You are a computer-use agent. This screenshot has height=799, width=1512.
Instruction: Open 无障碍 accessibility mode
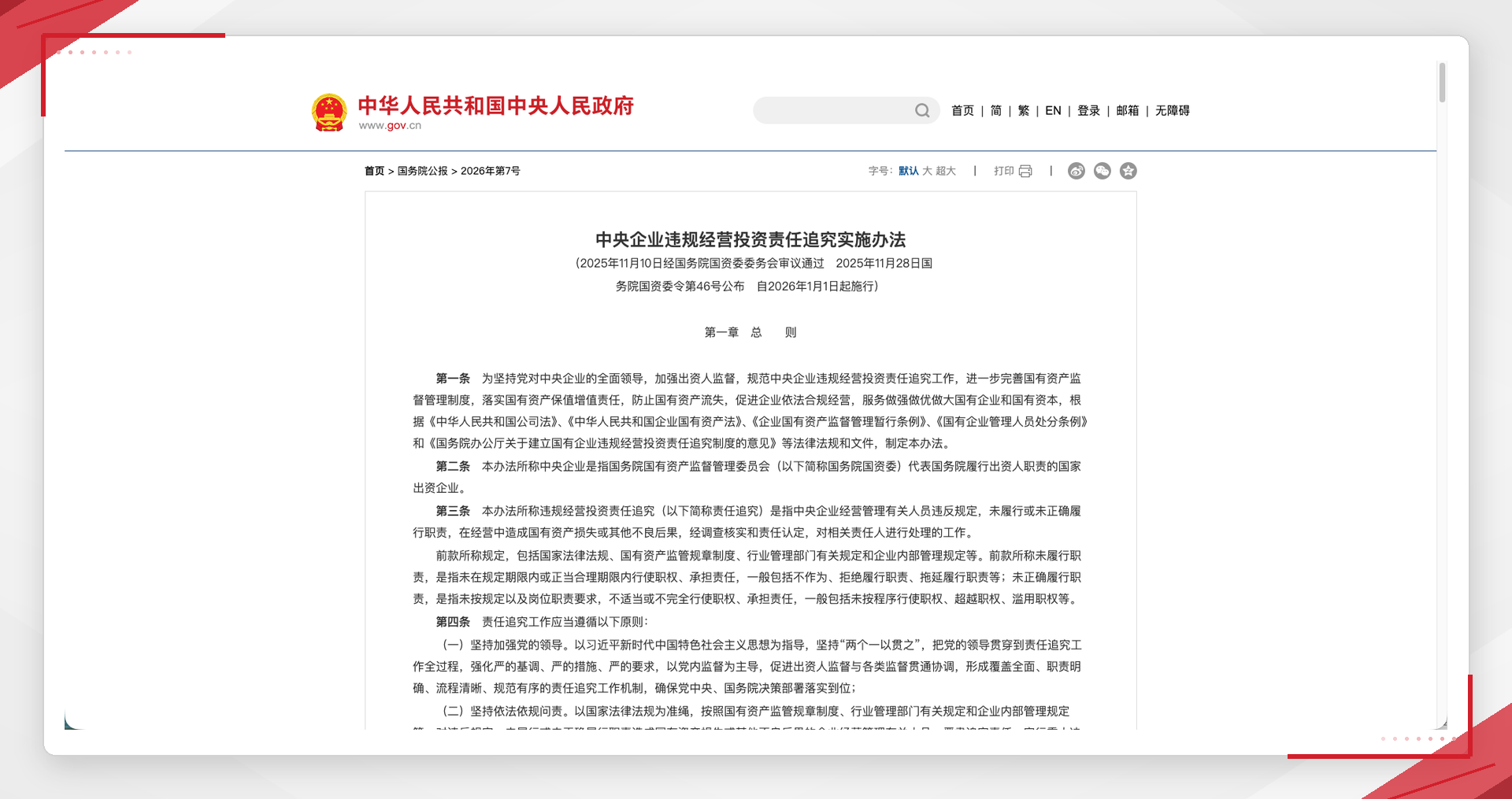tap(1173, 111)
